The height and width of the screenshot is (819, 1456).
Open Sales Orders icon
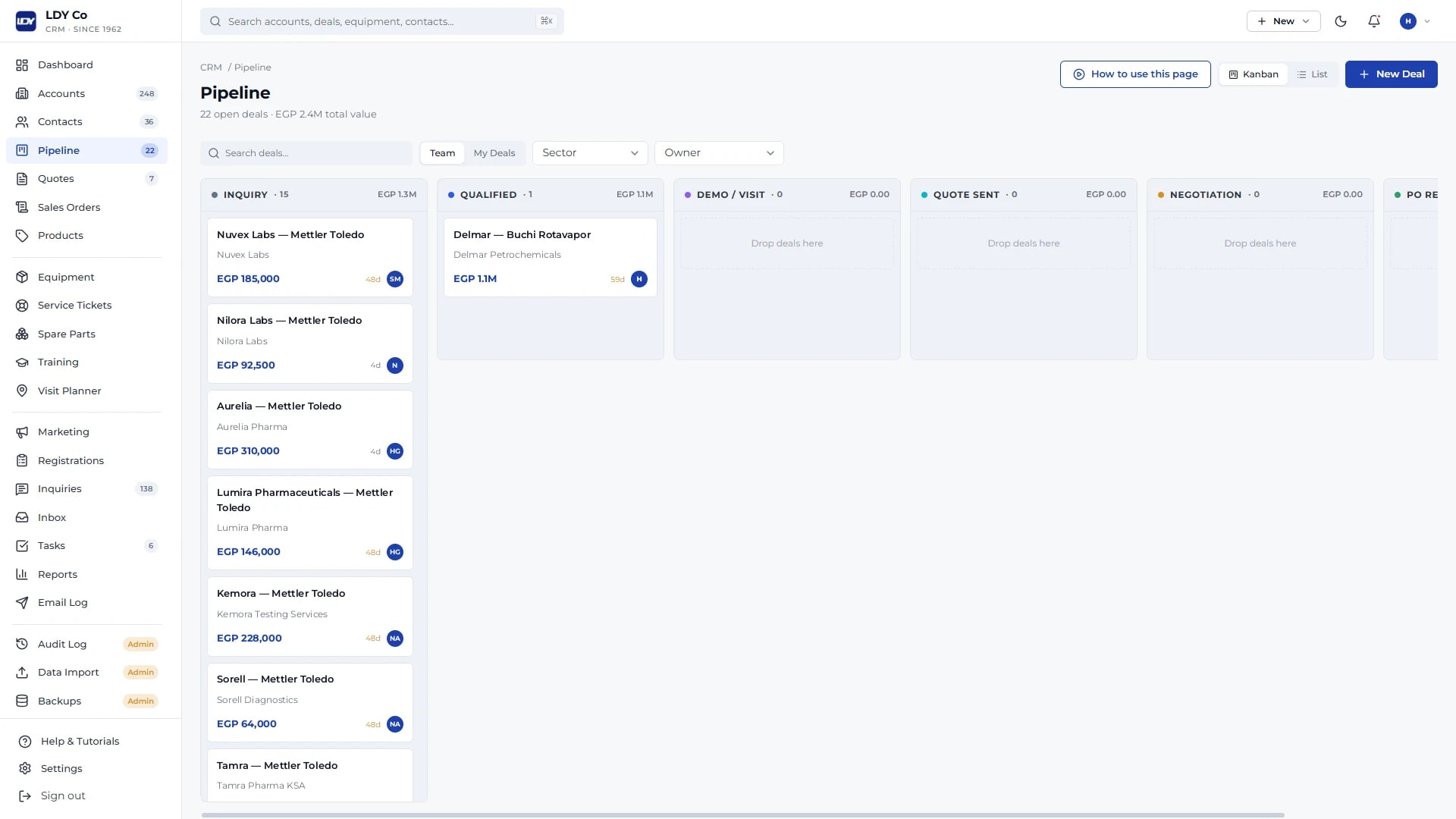[22, 208]
